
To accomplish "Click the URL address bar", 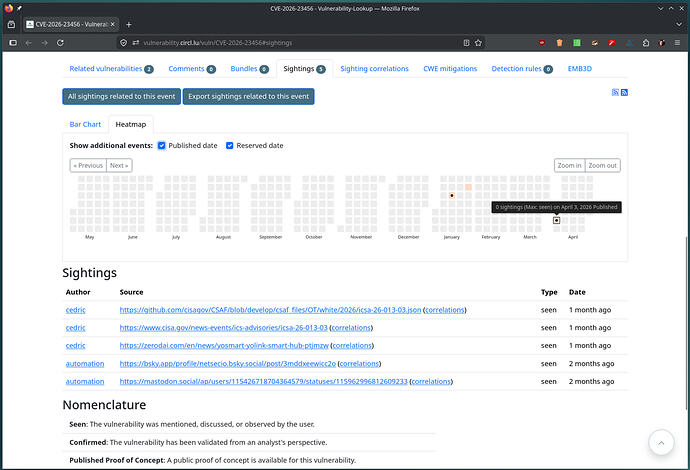I will coord(300,43).
